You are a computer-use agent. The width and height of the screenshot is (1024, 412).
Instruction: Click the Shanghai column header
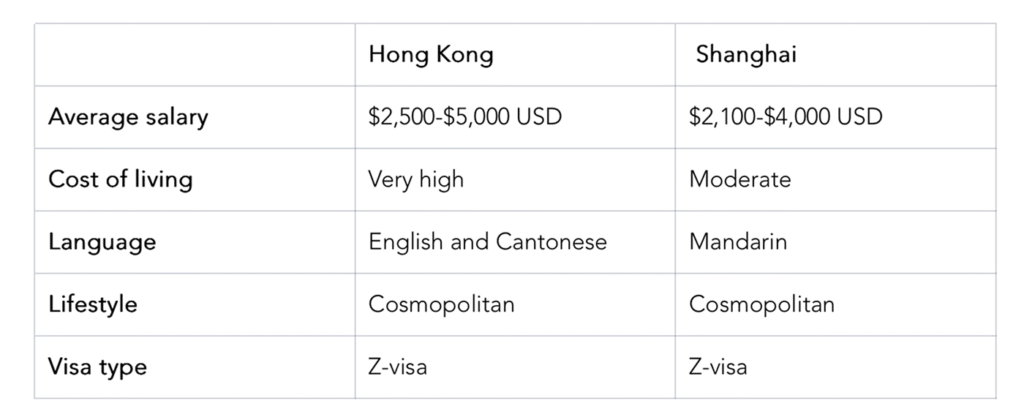click(x=746, y=55)
